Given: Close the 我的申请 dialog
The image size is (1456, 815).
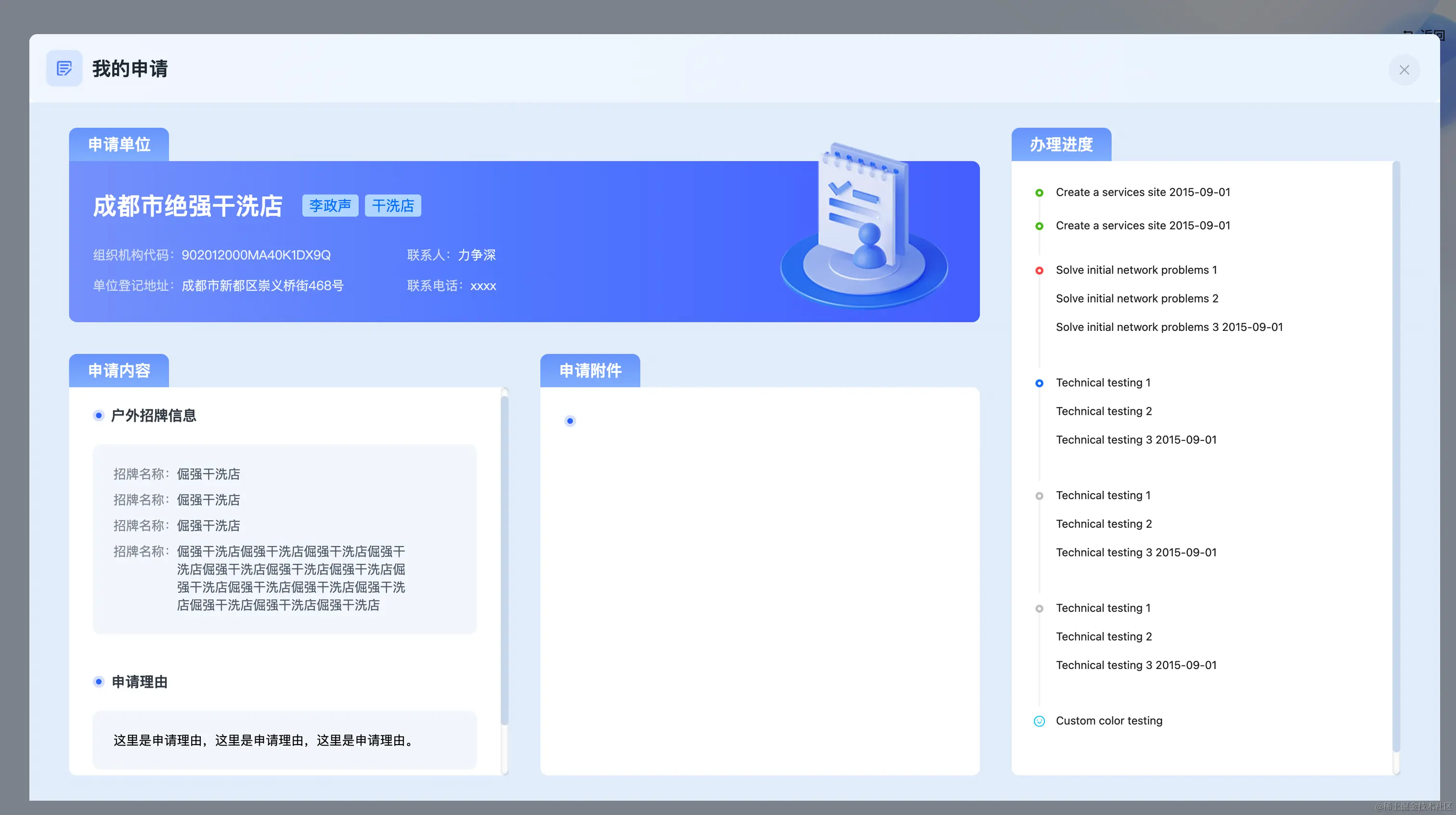Looking at the screenshot, I should pos(1404,69).
